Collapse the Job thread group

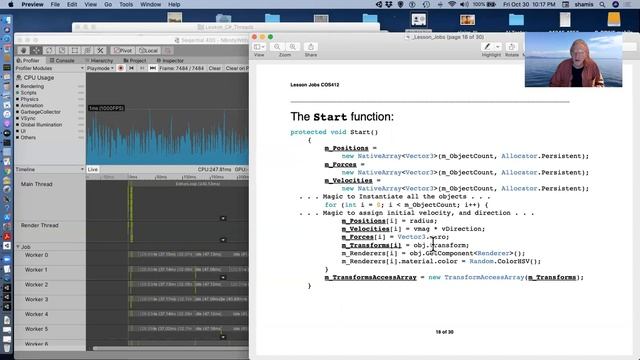(x=18, y=247)
